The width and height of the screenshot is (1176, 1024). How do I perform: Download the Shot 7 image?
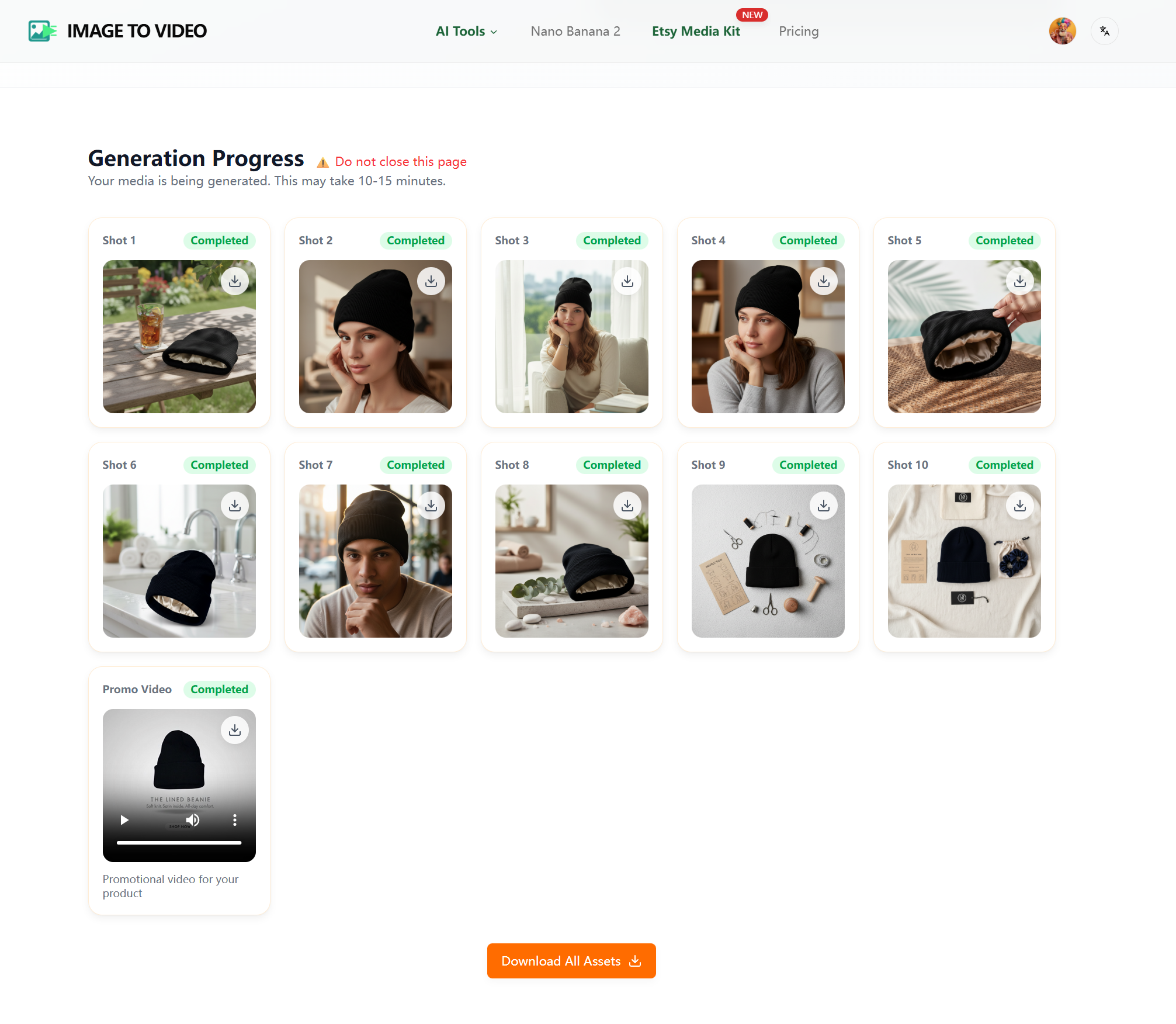pos(431,505)
